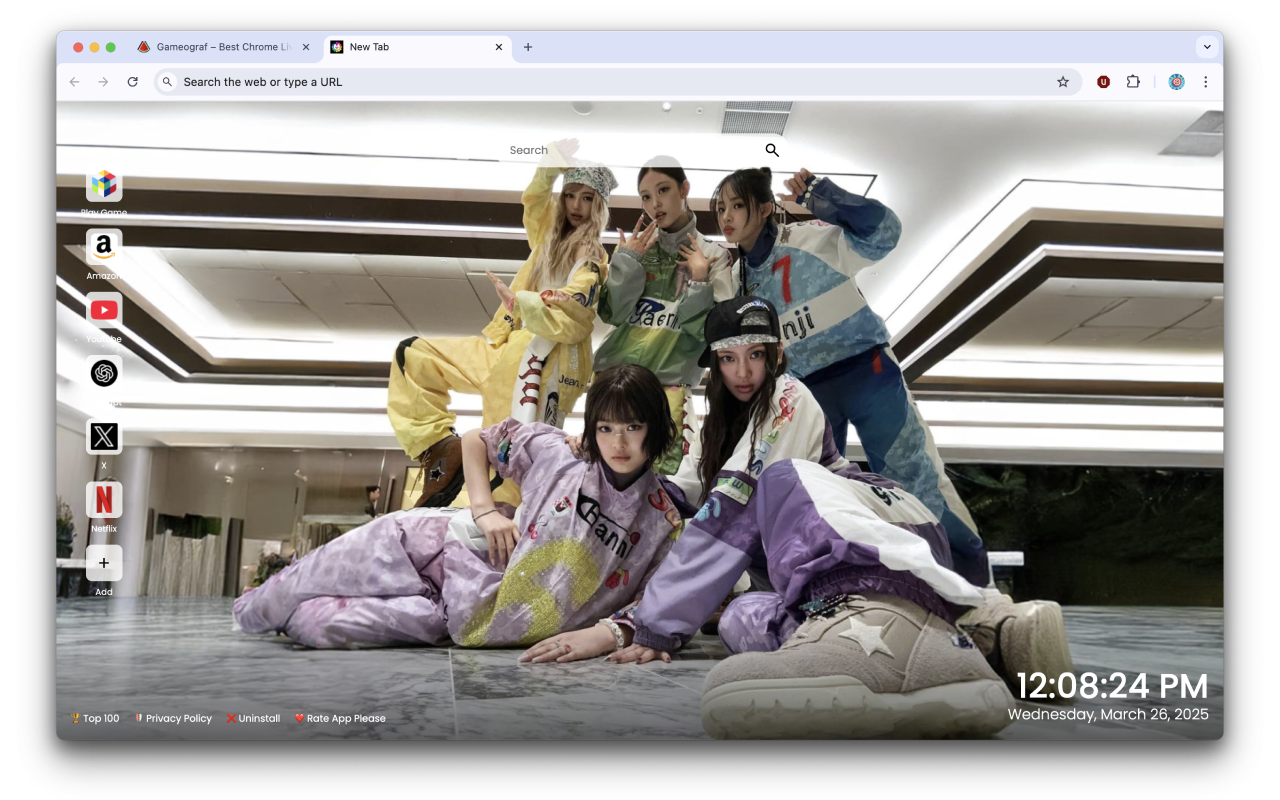The width and height of the screenshot is (1280, 800).
Task: Open the Top 100 link
Action: tap(96, 718)
